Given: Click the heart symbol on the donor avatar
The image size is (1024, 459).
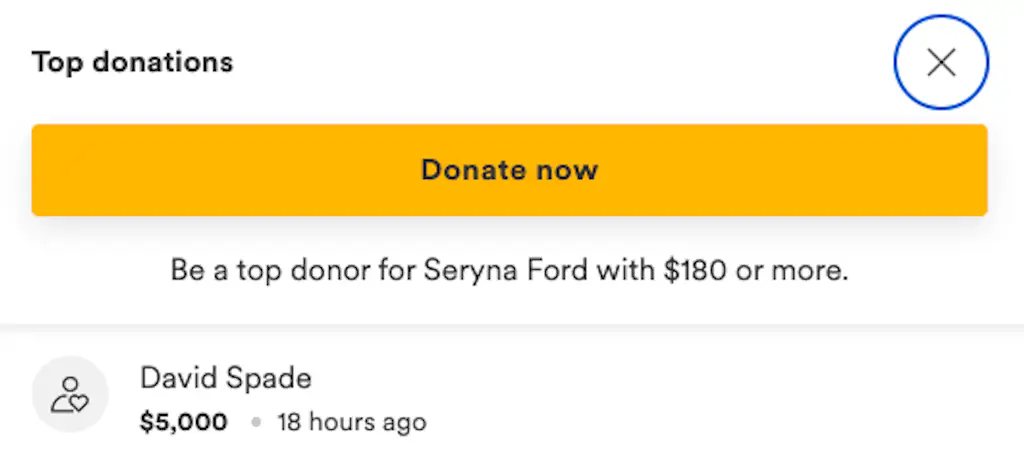Looking at the screenshot, I should point(77,403).
